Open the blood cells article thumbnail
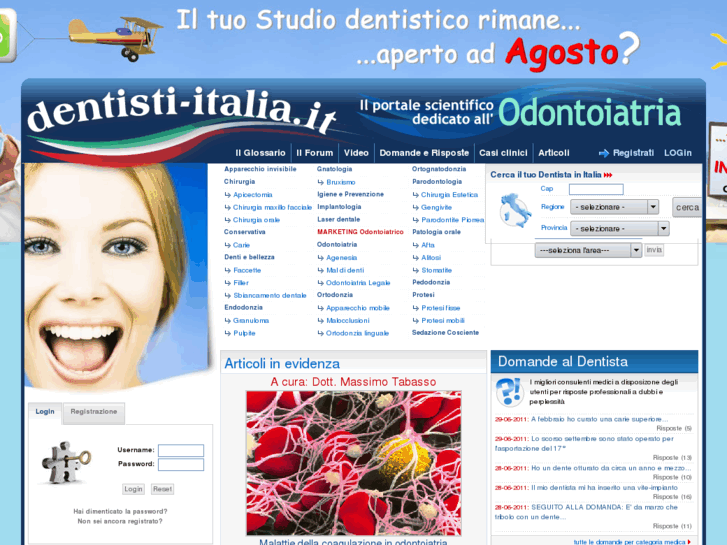727x545 pixels. (354, 463)
